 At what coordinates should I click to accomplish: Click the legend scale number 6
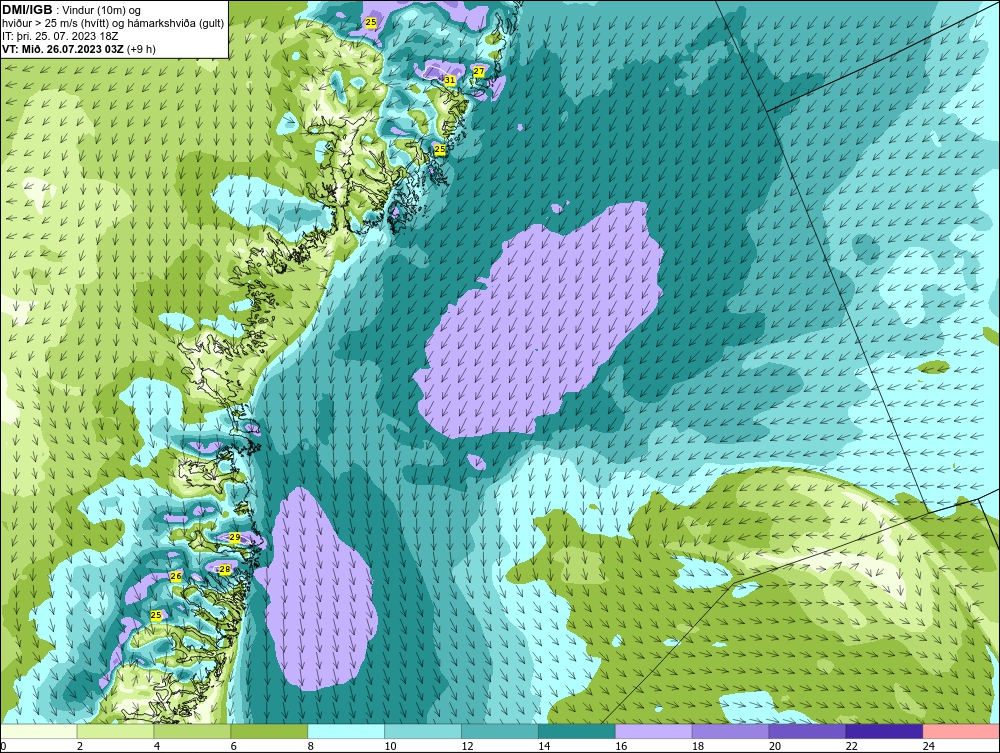[x=233, y=746]
